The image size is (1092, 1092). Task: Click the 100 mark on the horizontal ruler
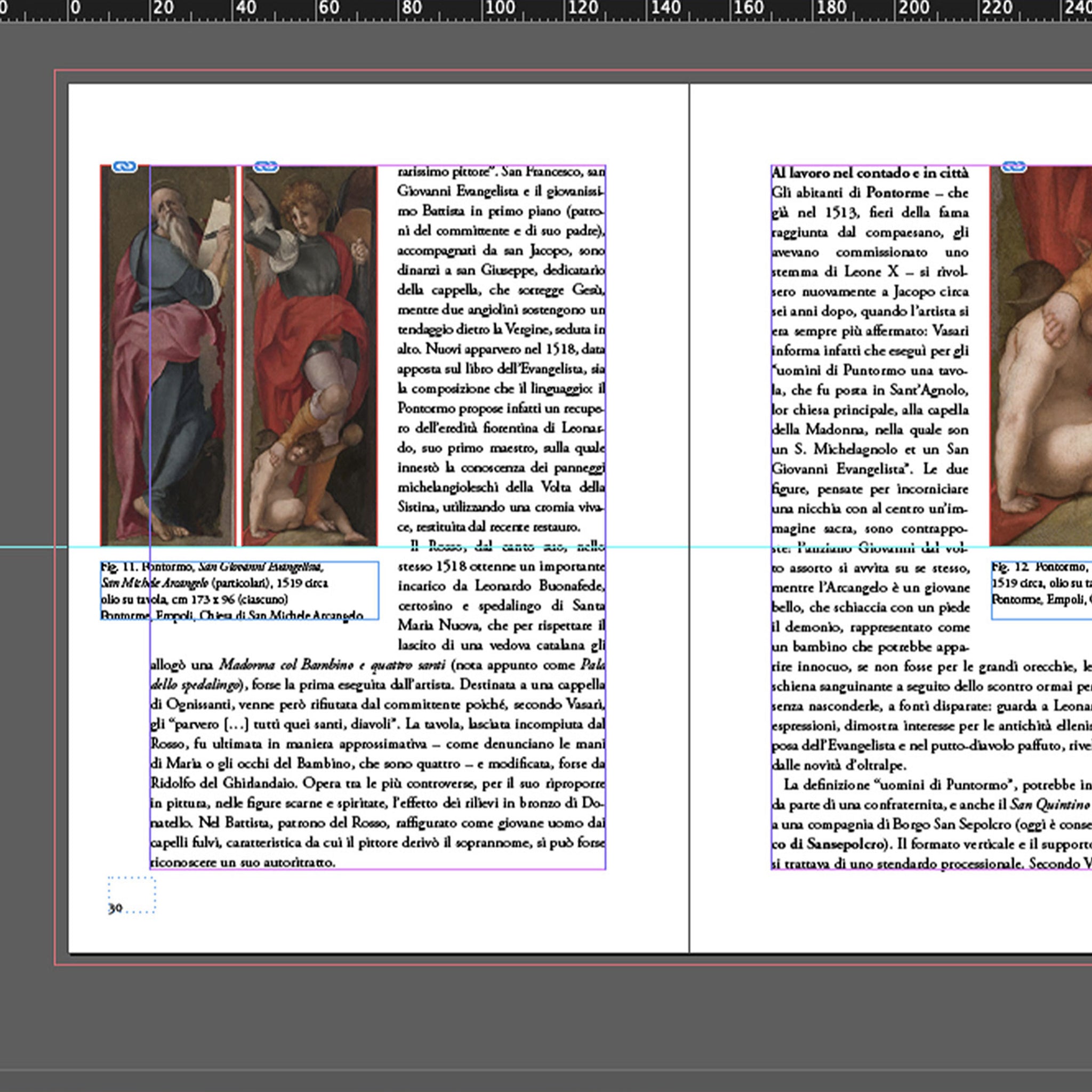point(500,8)
